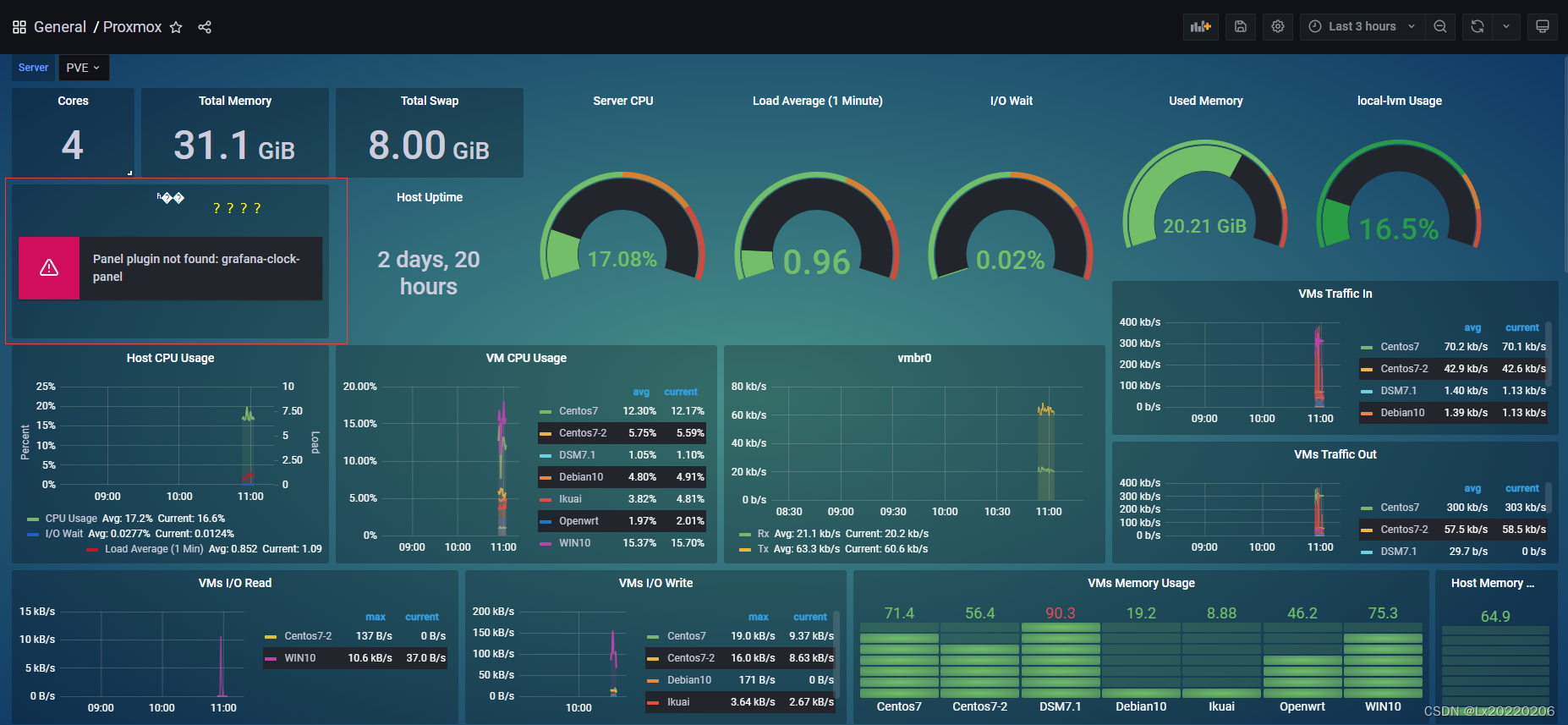Open the Host CPU Usage panel title menu
Viewport: 1568px width, 725px height.
click(x=170, y=358)
